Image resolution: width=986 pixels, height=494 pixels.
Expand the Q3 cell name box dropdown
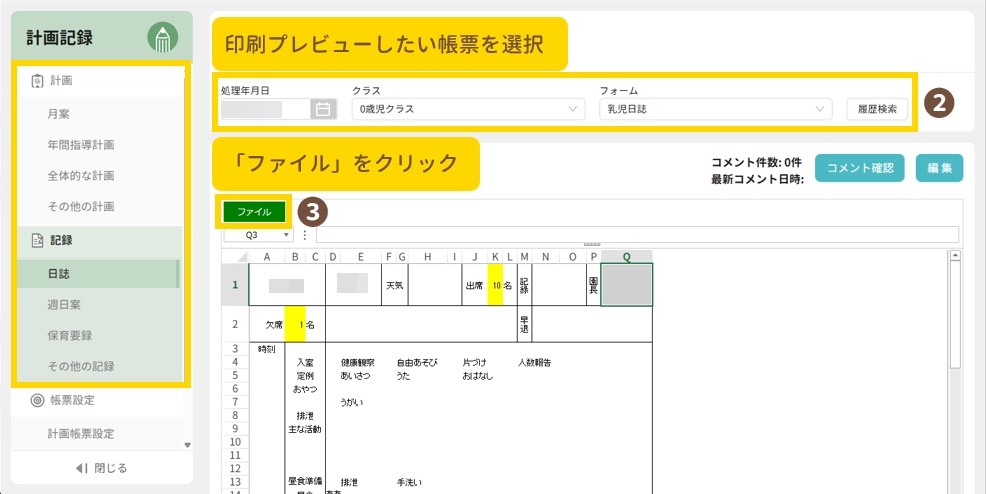[x=287, y=235]
